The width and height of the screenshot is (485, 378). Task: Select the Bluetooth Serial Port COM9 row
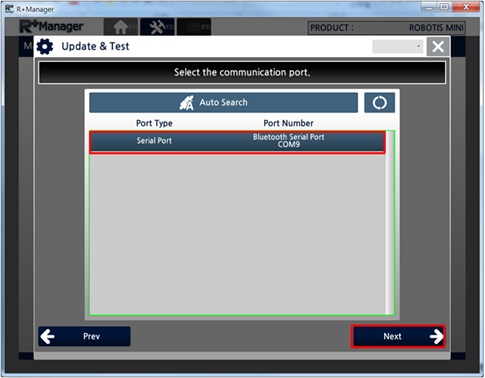coord(237,142)
